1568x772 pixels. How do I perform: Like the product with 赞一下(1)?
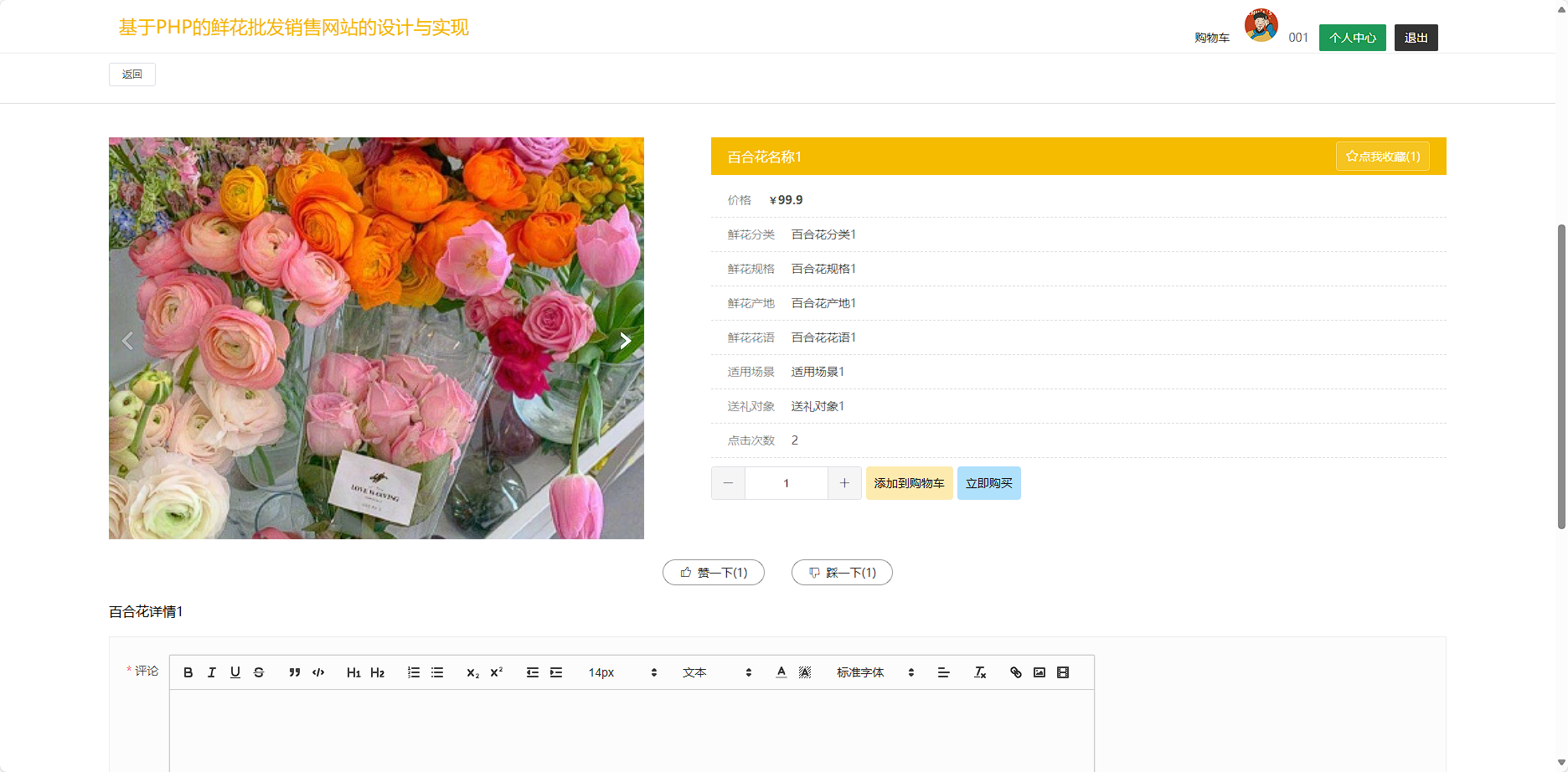click(714, 573)
